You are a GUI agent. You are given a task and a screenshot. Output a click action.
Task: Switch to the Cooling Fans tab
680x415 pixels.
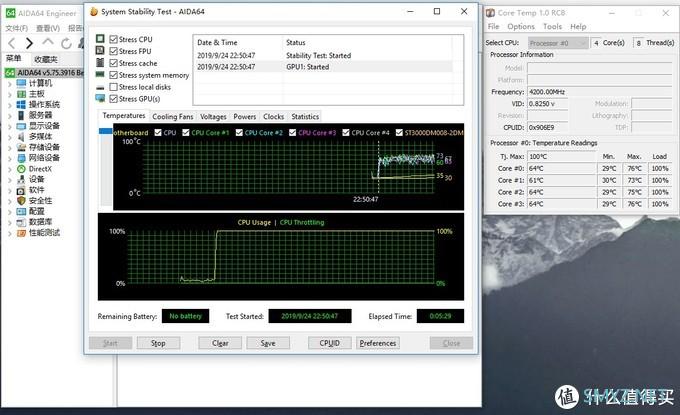tap(173, 116)
